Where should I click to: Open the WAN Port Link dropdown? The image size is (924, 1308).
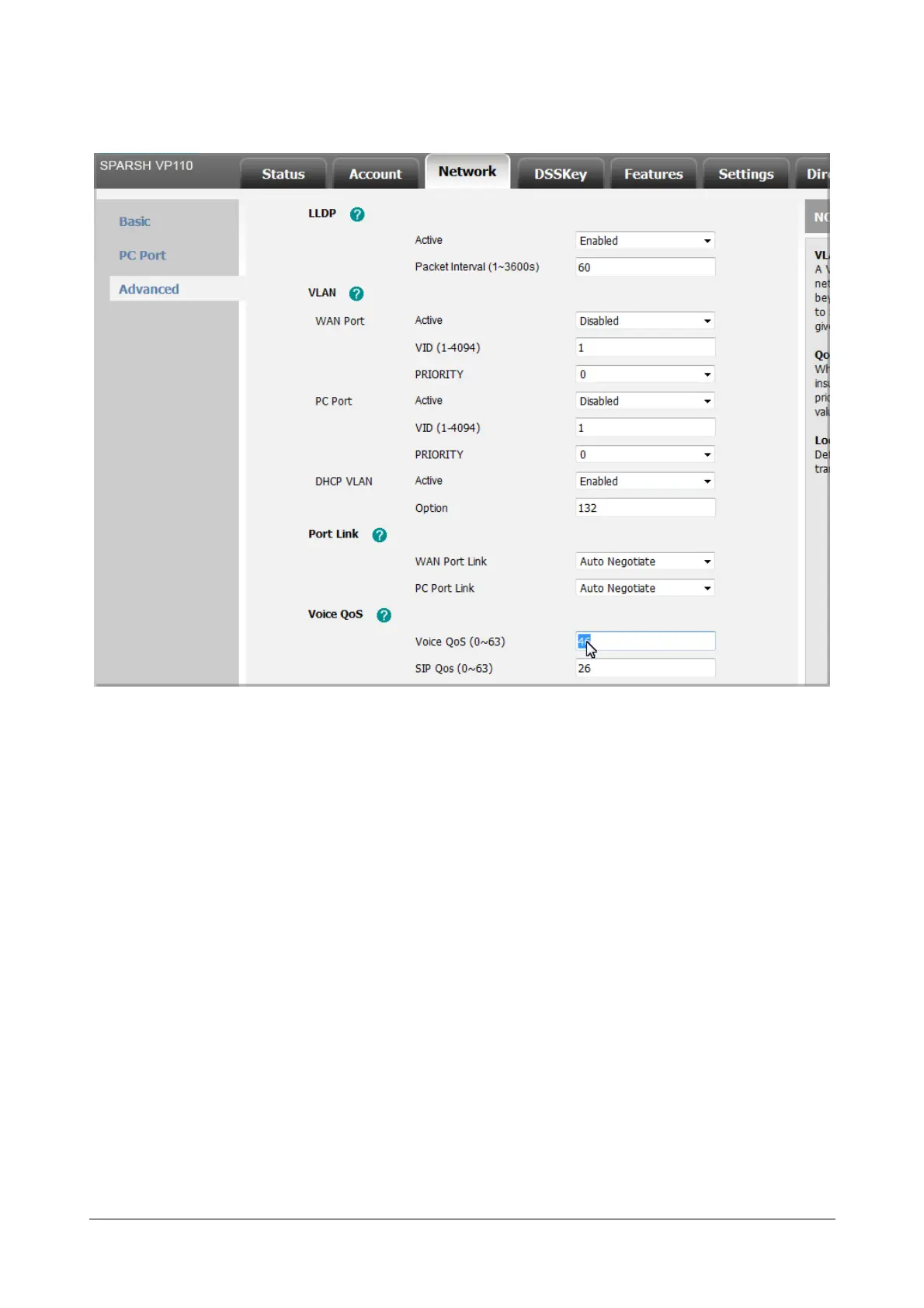645,562
